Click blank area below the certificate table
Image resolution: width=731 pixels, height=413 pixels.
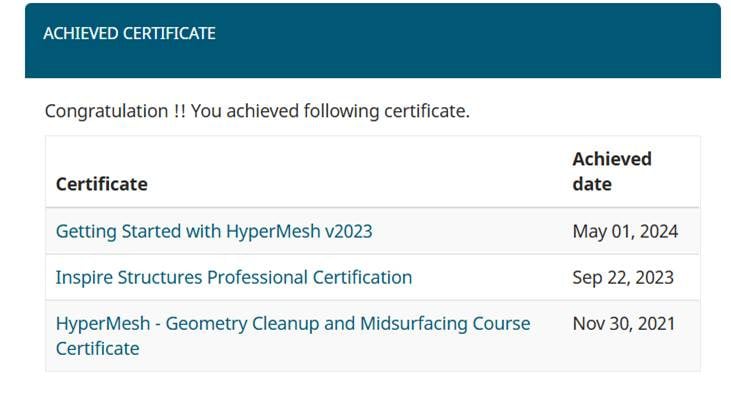(373, 392)
